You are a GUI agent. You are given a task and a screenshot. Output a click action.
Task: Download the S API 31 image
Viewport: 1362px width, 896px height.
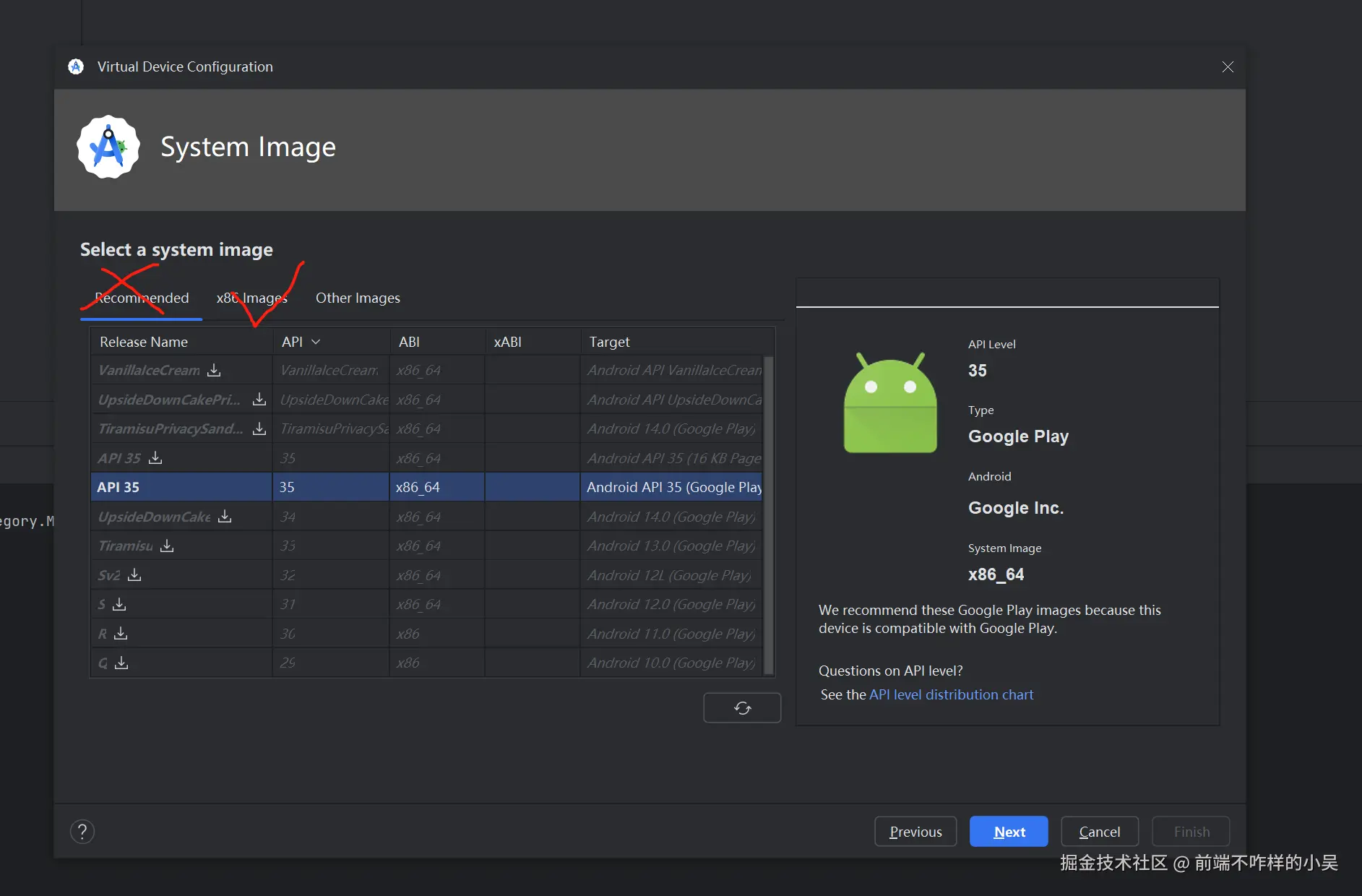119,604
